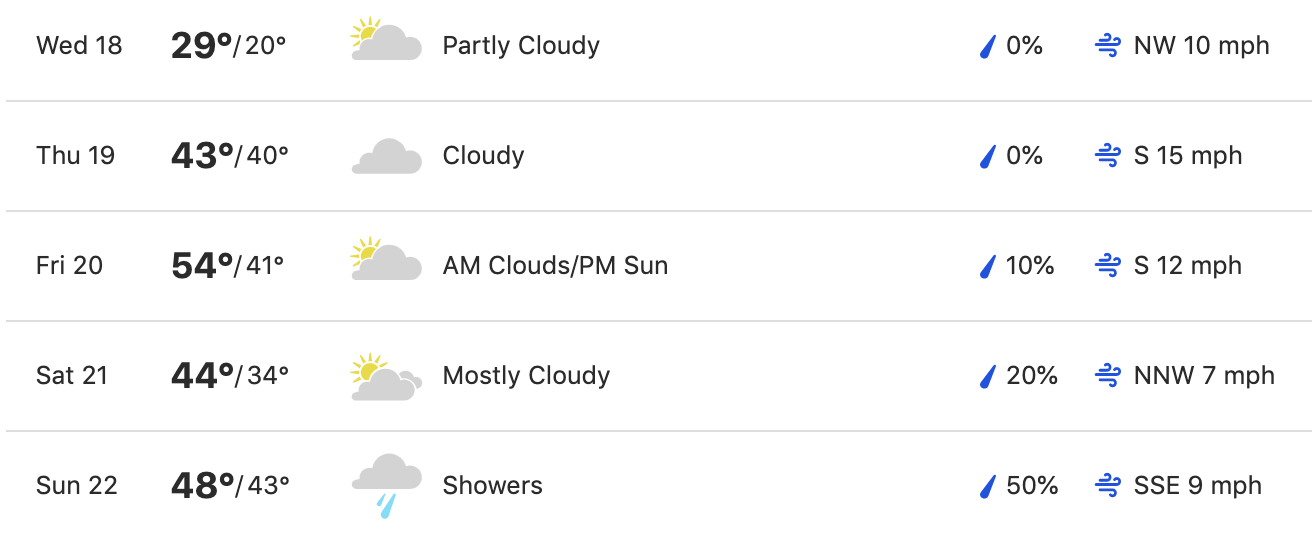Click the 54° high temperature for Friday
The height and width of the screenshot is (536, 1312).
point(202,266)
